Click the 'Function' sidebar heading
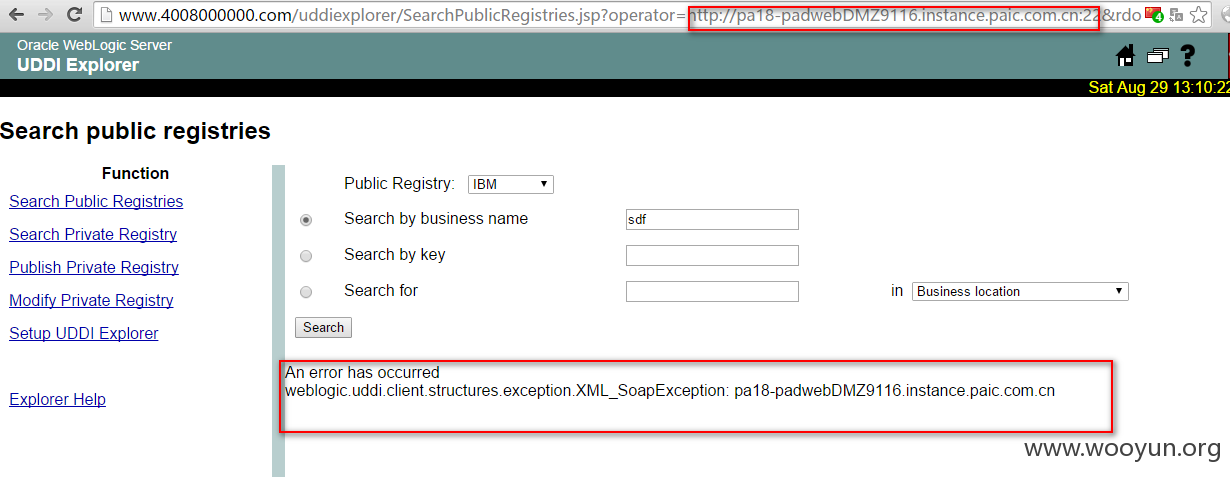The height and width of the screenshot is (477, 1230). tap(135, 173)
